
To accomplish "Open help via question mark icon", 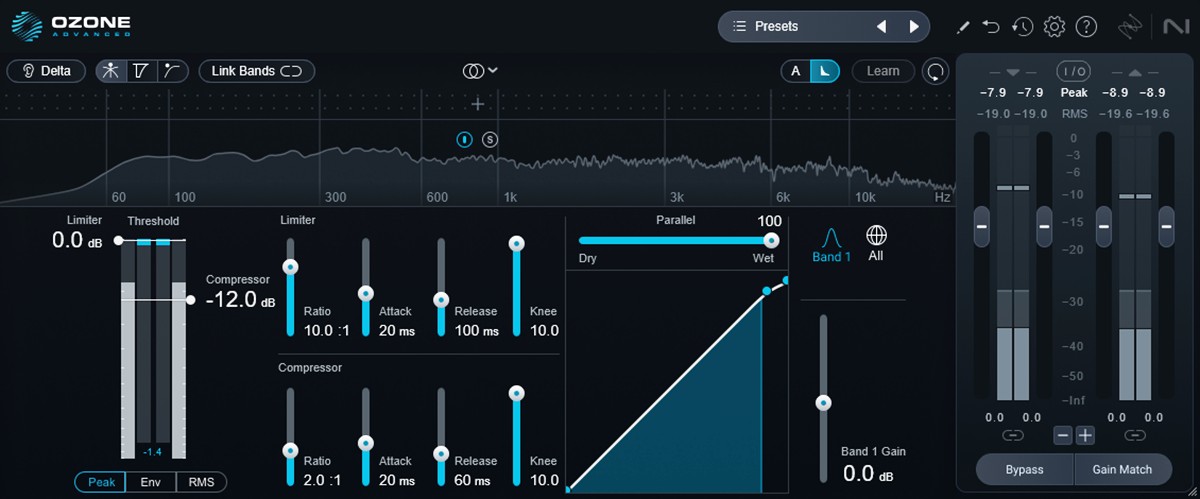I will [x=1086, y=27].
